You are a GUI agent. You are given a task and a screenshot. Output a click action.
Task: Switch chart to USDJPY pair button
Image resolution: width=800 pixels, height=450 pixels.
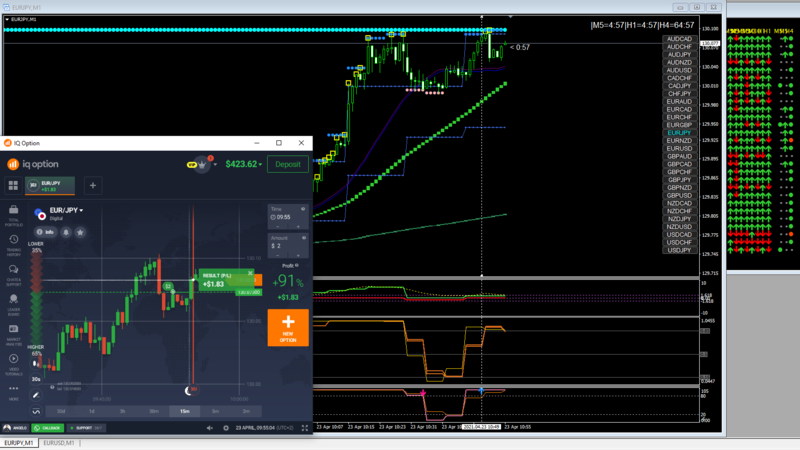[679, 250]
